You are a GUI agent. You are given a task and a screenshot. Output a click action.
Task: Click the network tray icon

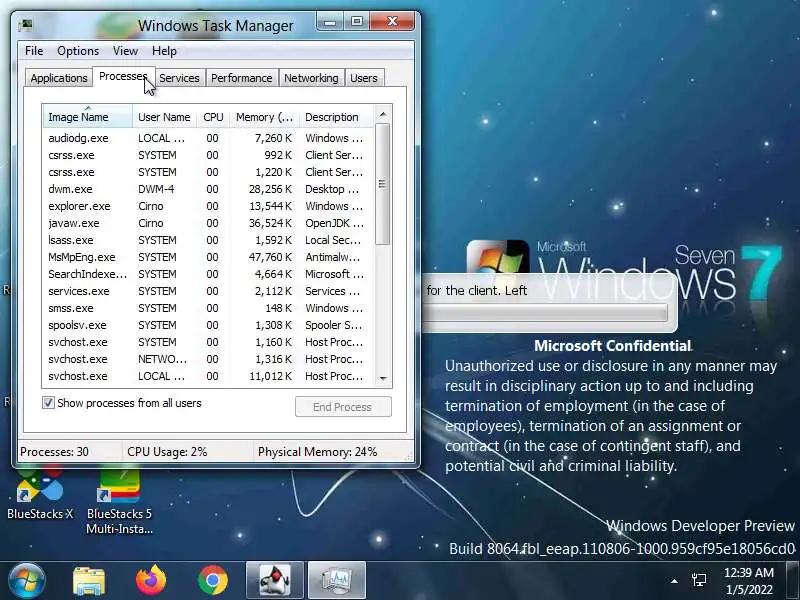[x=699, y=580]
